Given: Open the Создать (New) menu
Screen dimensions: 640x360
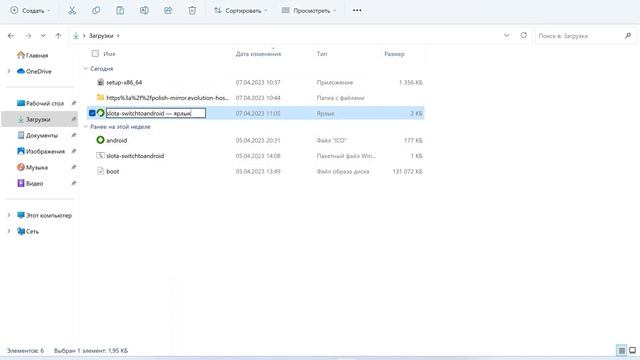Looking at the screenshot, I should point(31,11).
